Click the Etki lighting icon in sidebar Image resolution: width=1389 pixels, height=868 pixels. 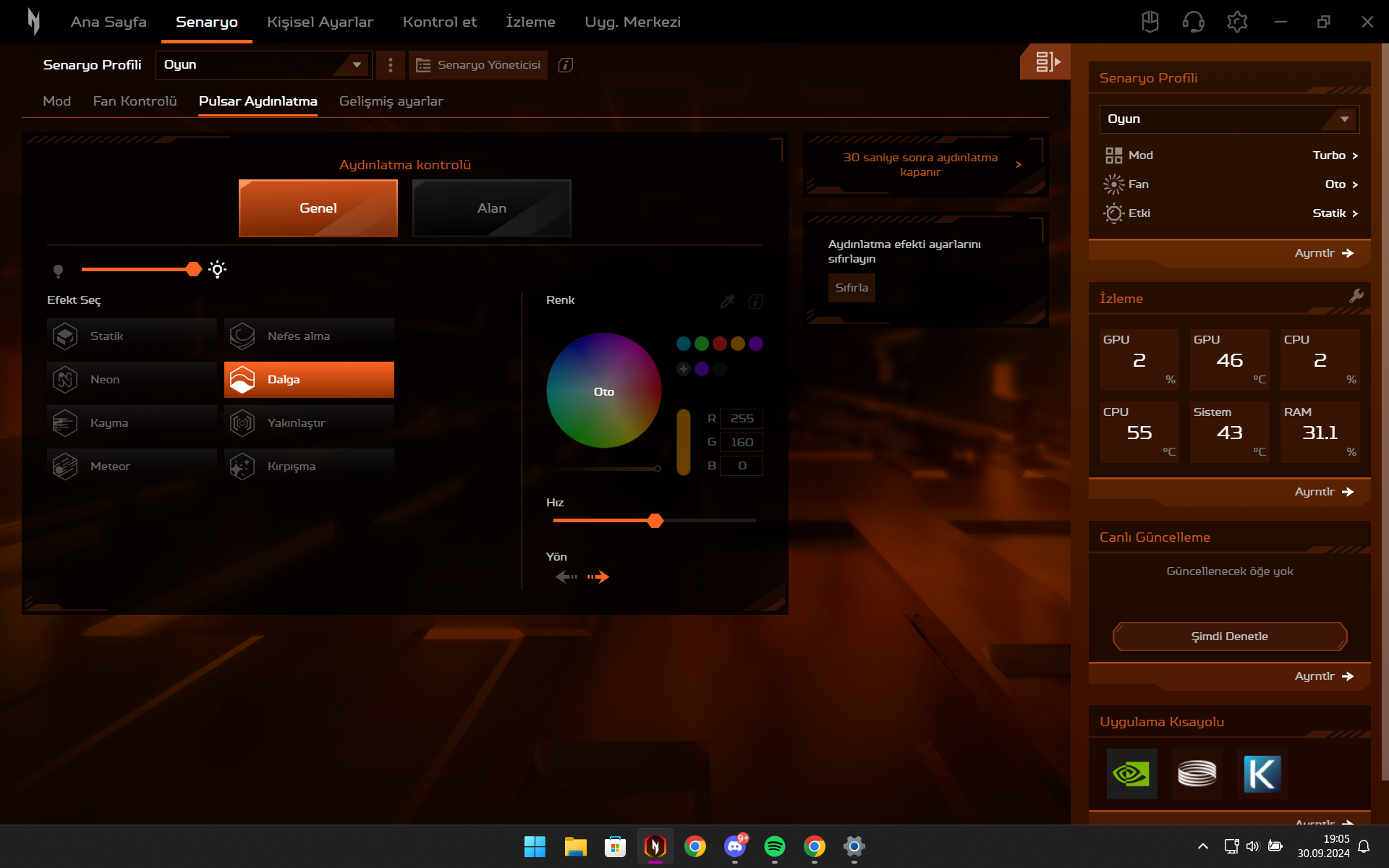pyautogui.click(x=1114, y=213)
